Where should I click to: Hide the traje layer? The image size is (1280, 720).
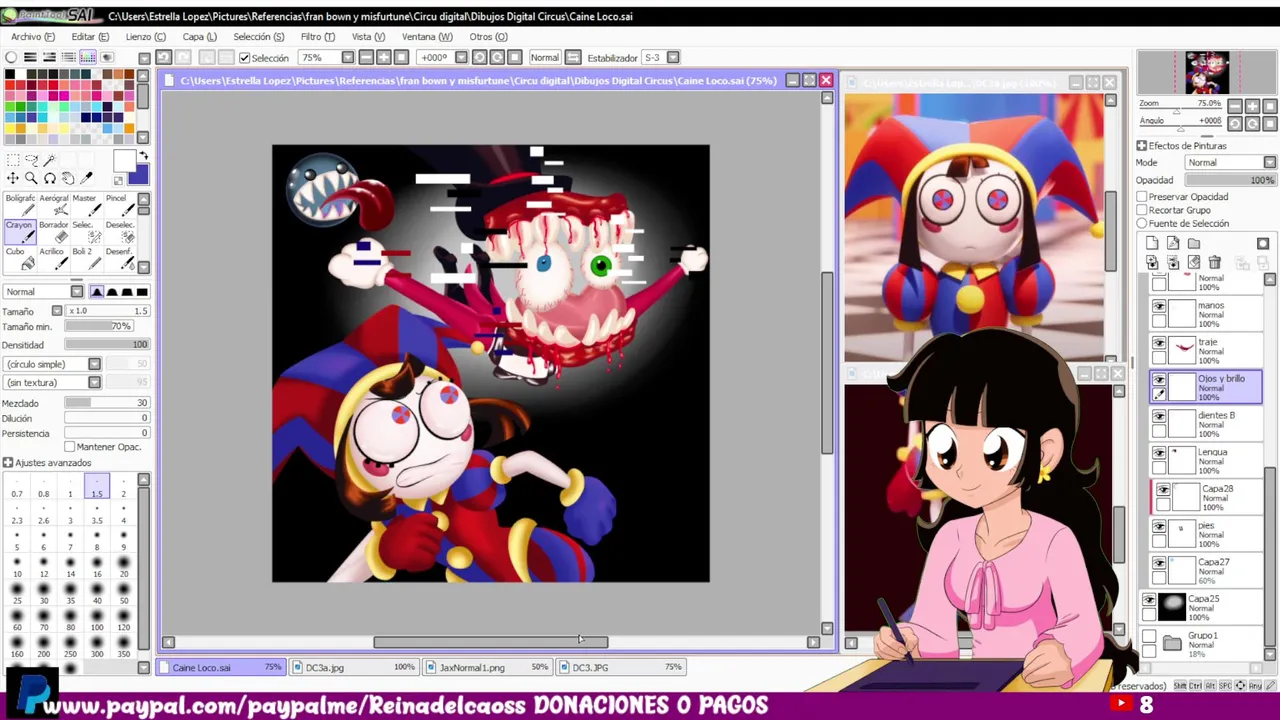[1159, 344]
